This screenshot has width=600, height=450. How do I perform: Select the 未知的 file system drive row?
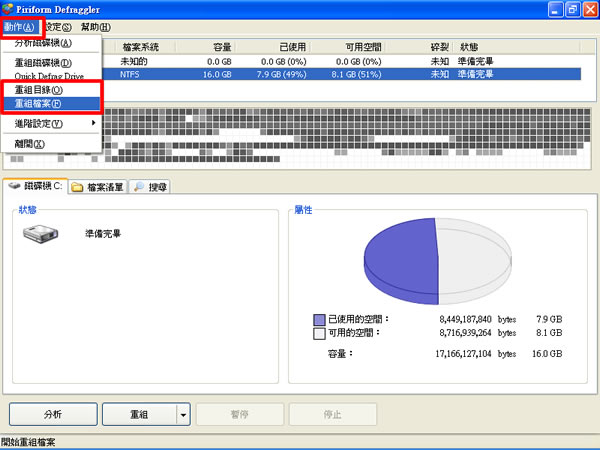pyautogui.click(x=341, y=61)
